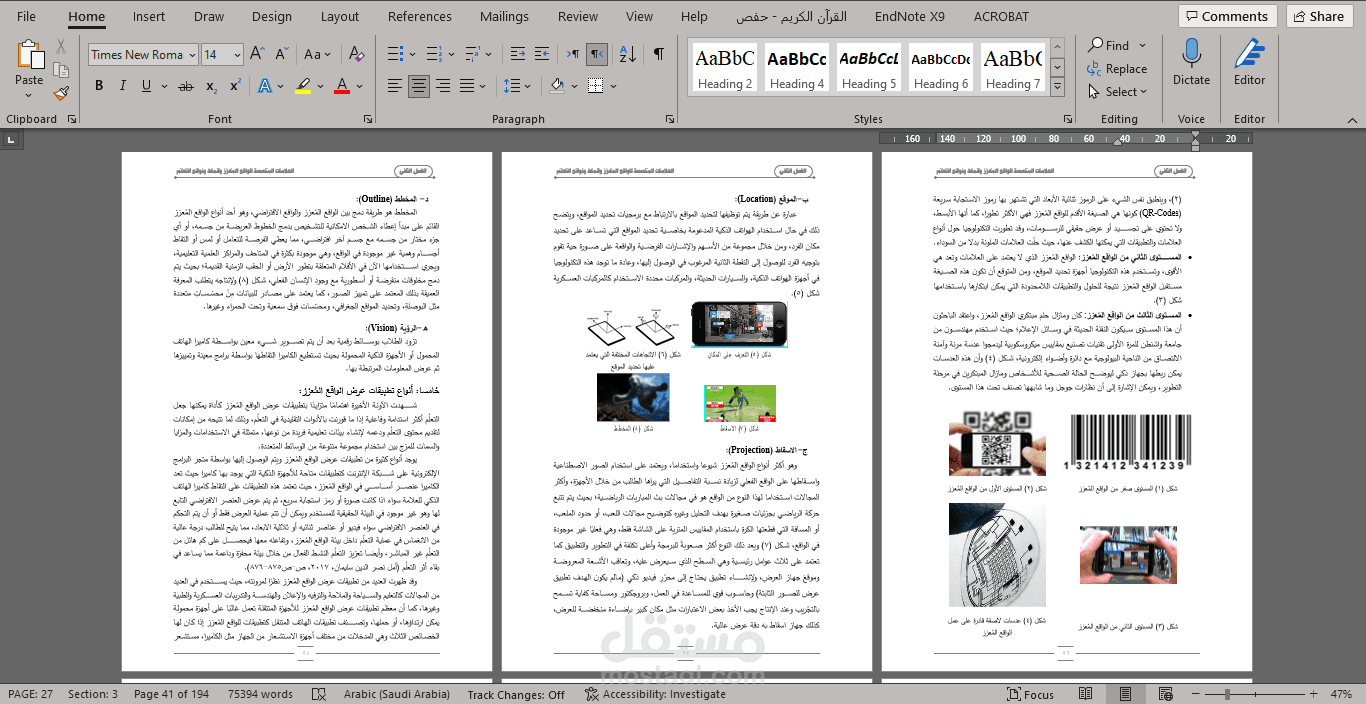Align text right
Image resolution: width=1366 pixels, height=704 pixels.
[441, 86]
